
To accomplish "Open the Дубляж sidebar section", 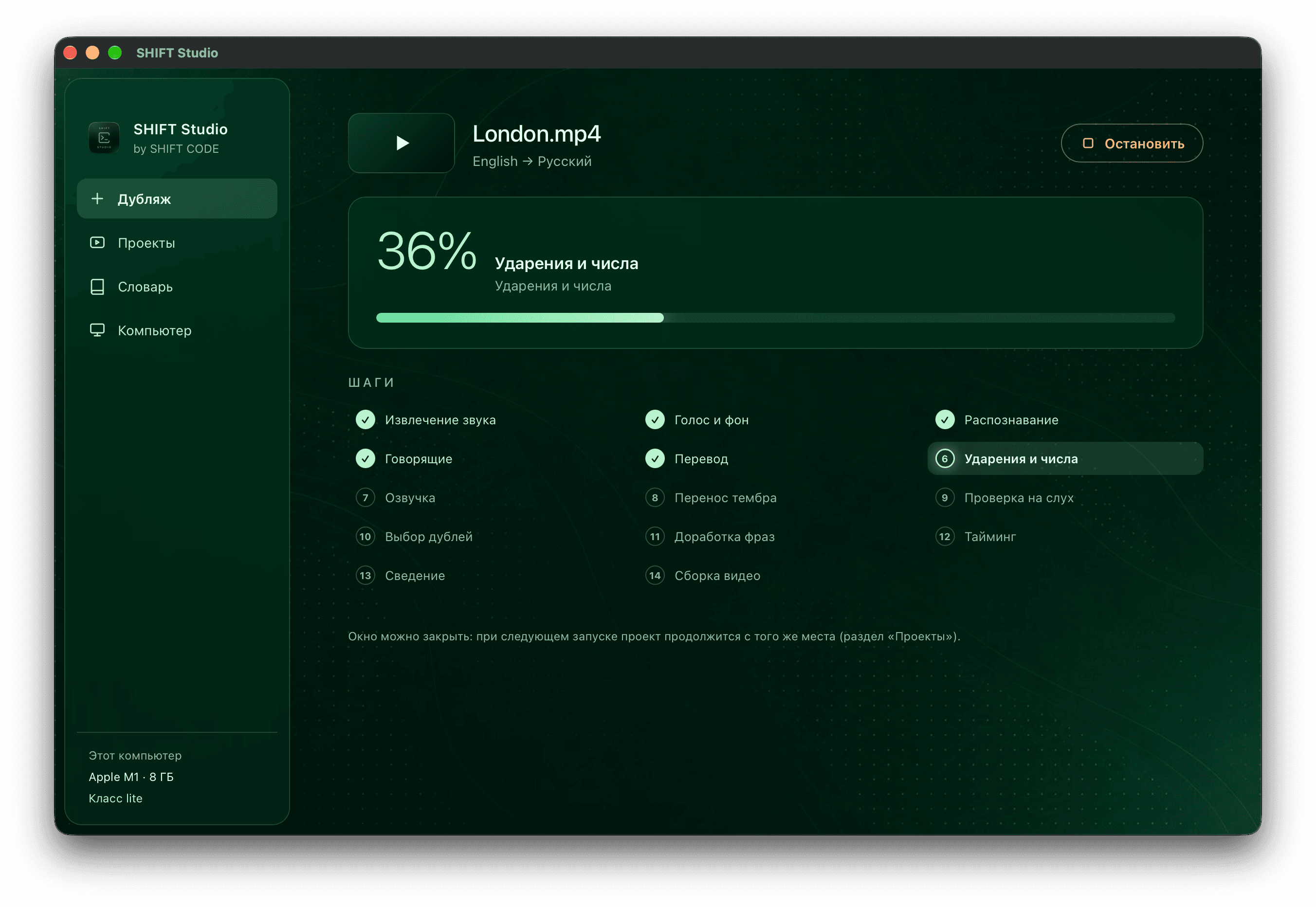I will click(177, 199).
